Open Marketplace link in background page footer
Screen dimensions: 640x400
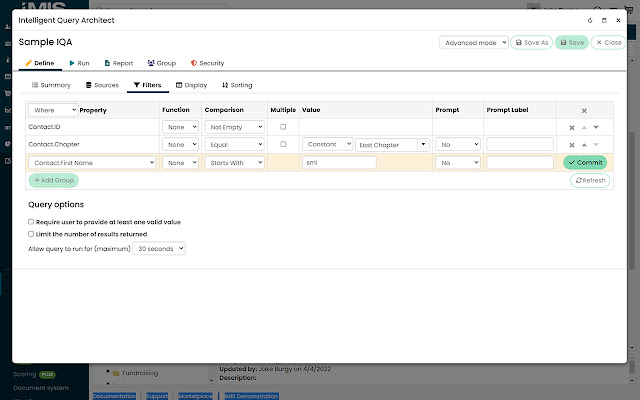(195, 396)
